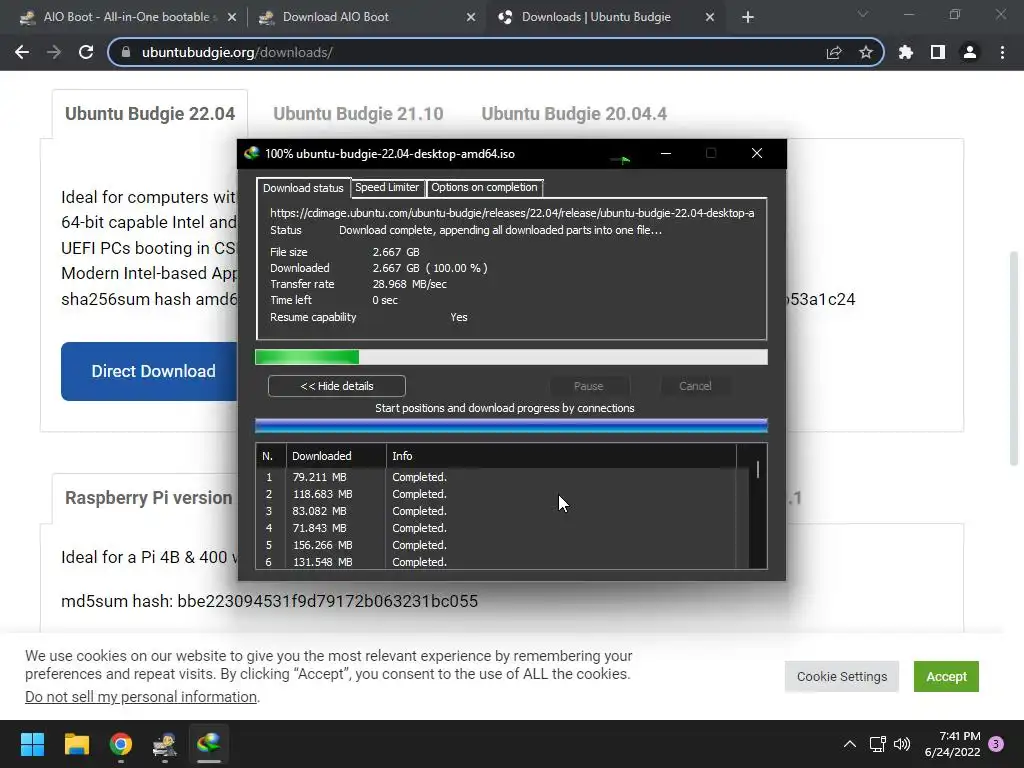Image resolution: width=1024 pixels, height=768 pixels.
Task: Select the Downloads | Ubuntu Budgie browser tab
Action: point(605,17)
